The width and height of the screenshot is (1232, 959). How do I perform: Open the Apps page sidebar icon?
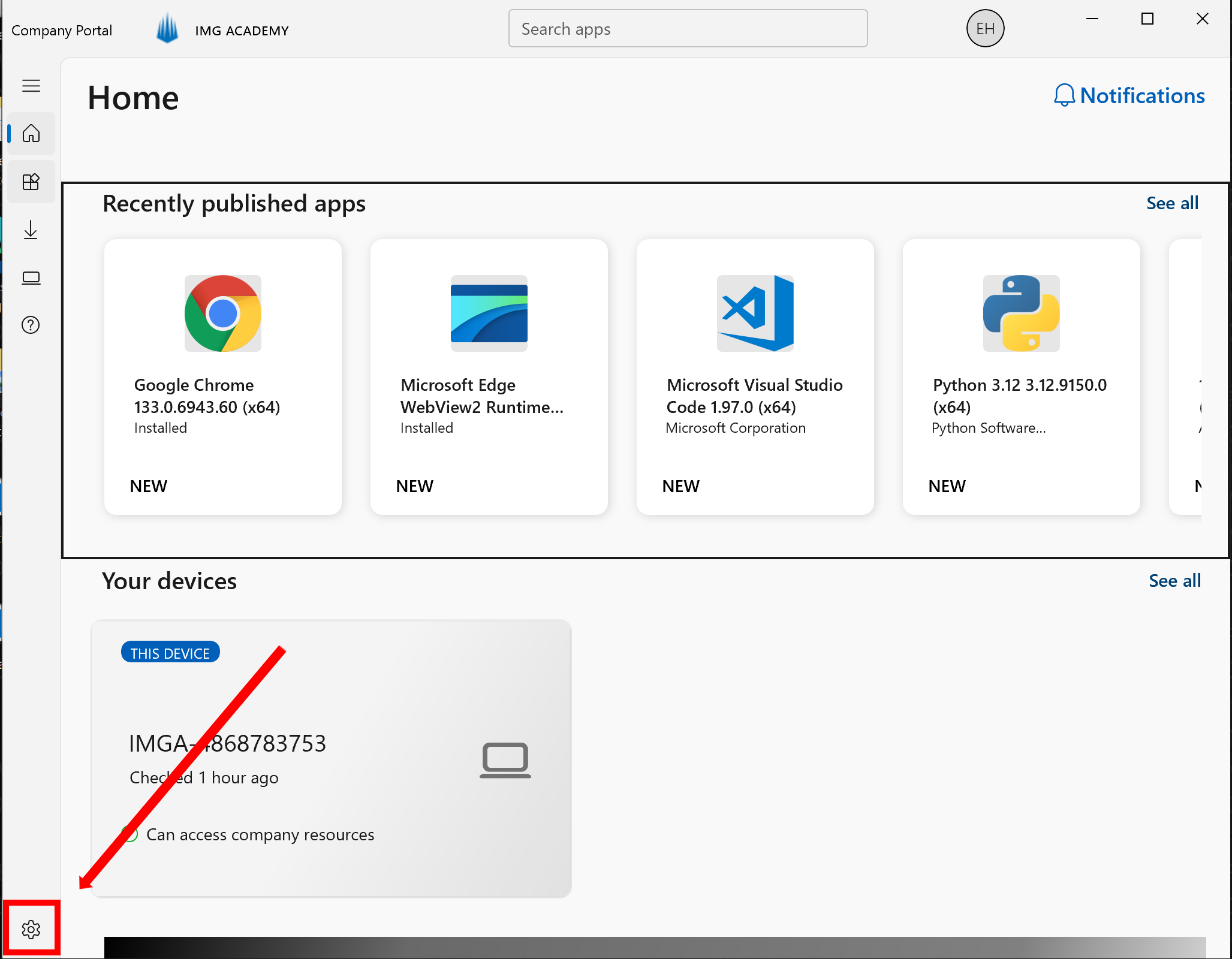31,182
